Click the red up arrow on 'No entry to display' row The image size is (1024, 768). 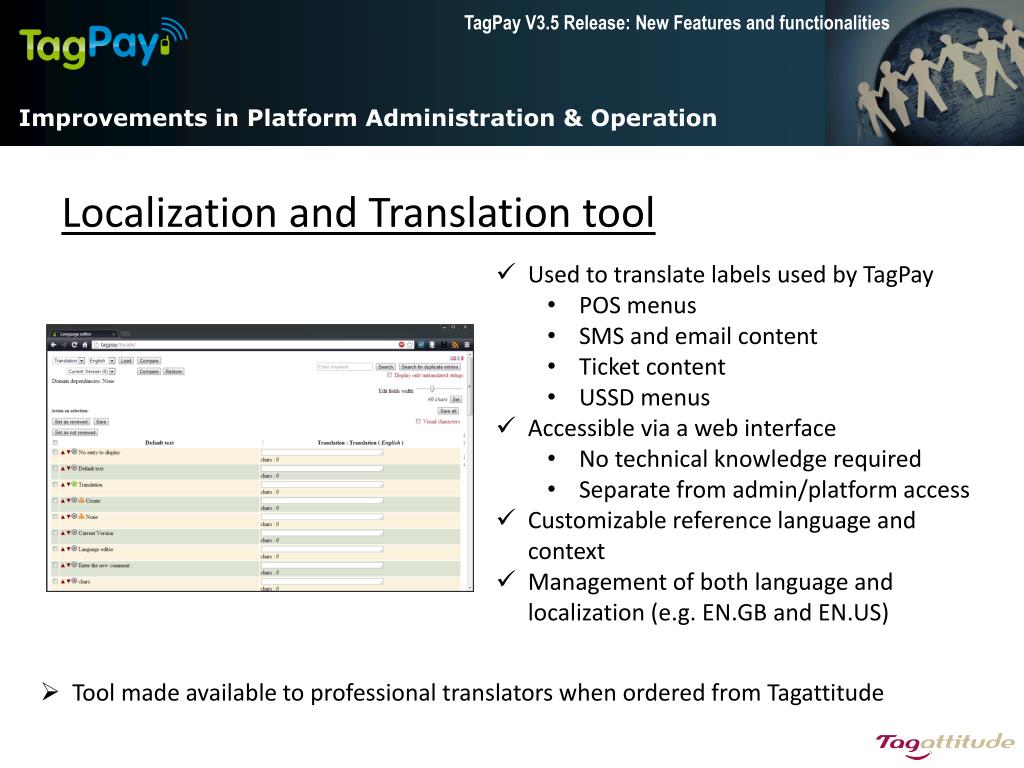click(x=63, y=453)
